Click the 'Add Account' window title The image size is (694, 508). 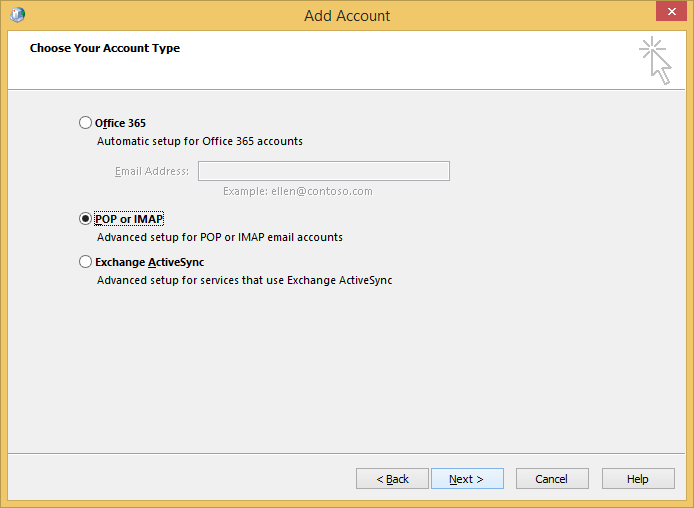[347, 15]
